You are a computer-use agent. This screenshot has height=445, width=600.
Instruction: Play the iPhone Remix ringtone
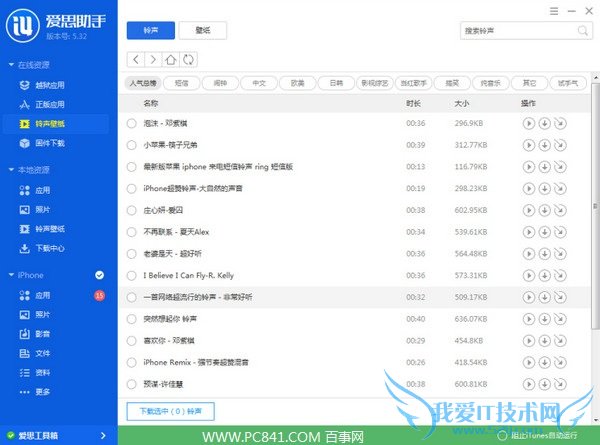[x=528, y=362]
